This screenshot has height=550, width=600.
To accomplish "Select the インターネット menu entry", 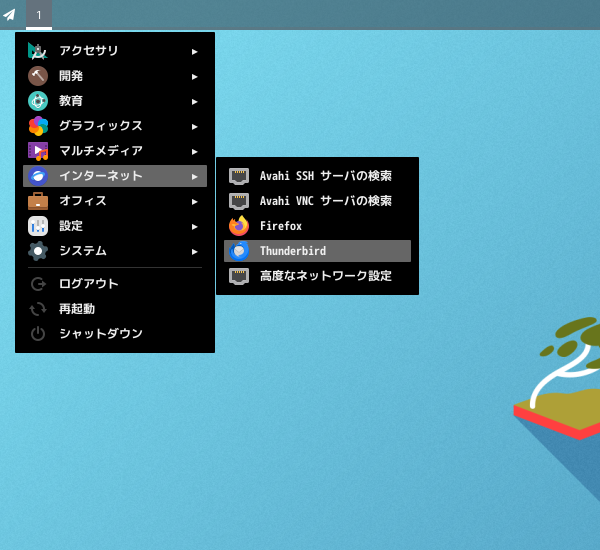I will pos(115,176).
